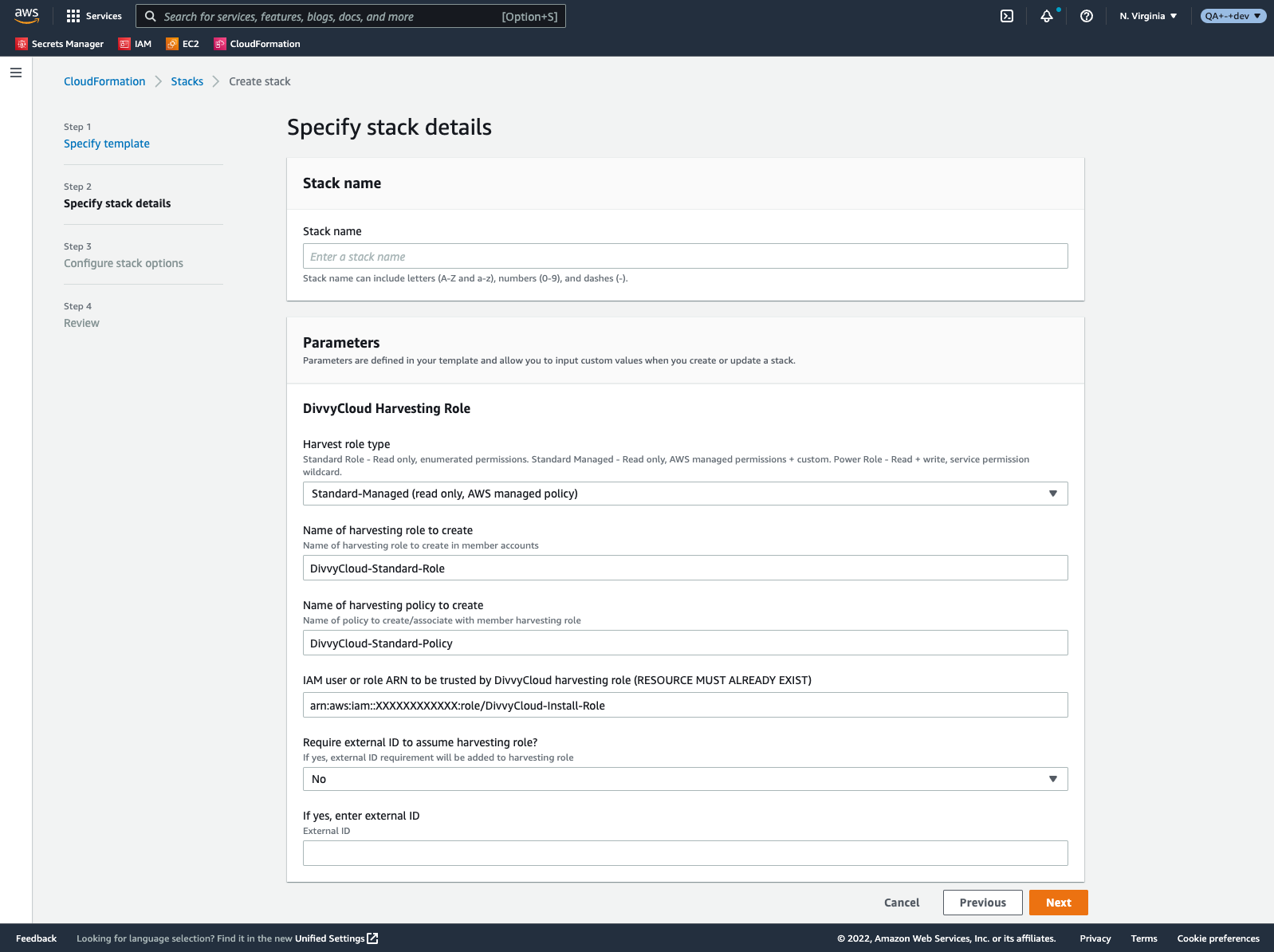Go to Stacks breadcrumb link
The image size is (1274, 952).
click(187, 81)
